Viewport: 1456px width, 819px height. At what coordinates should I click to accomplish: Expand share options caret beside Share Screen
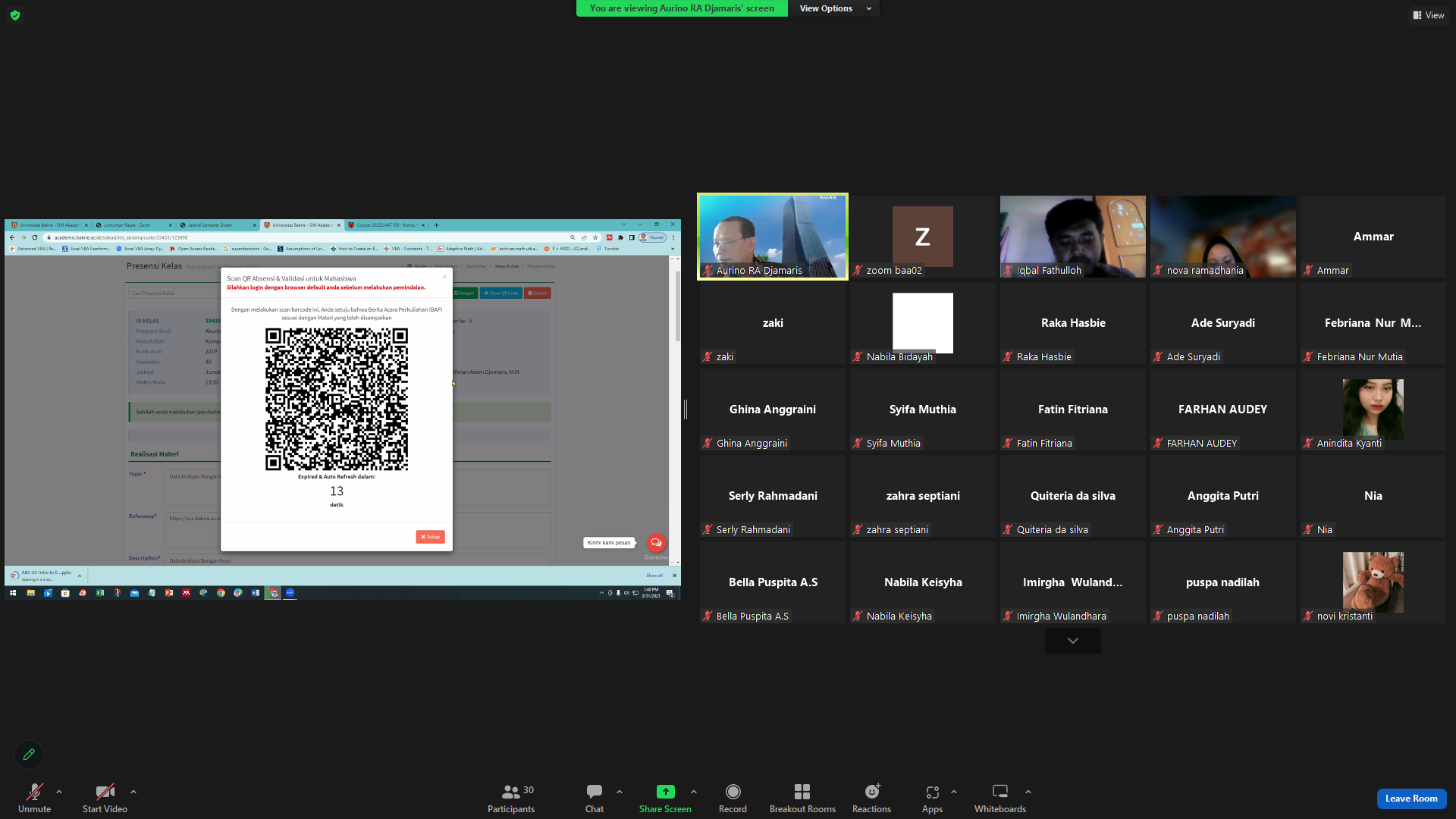(694, 792)
